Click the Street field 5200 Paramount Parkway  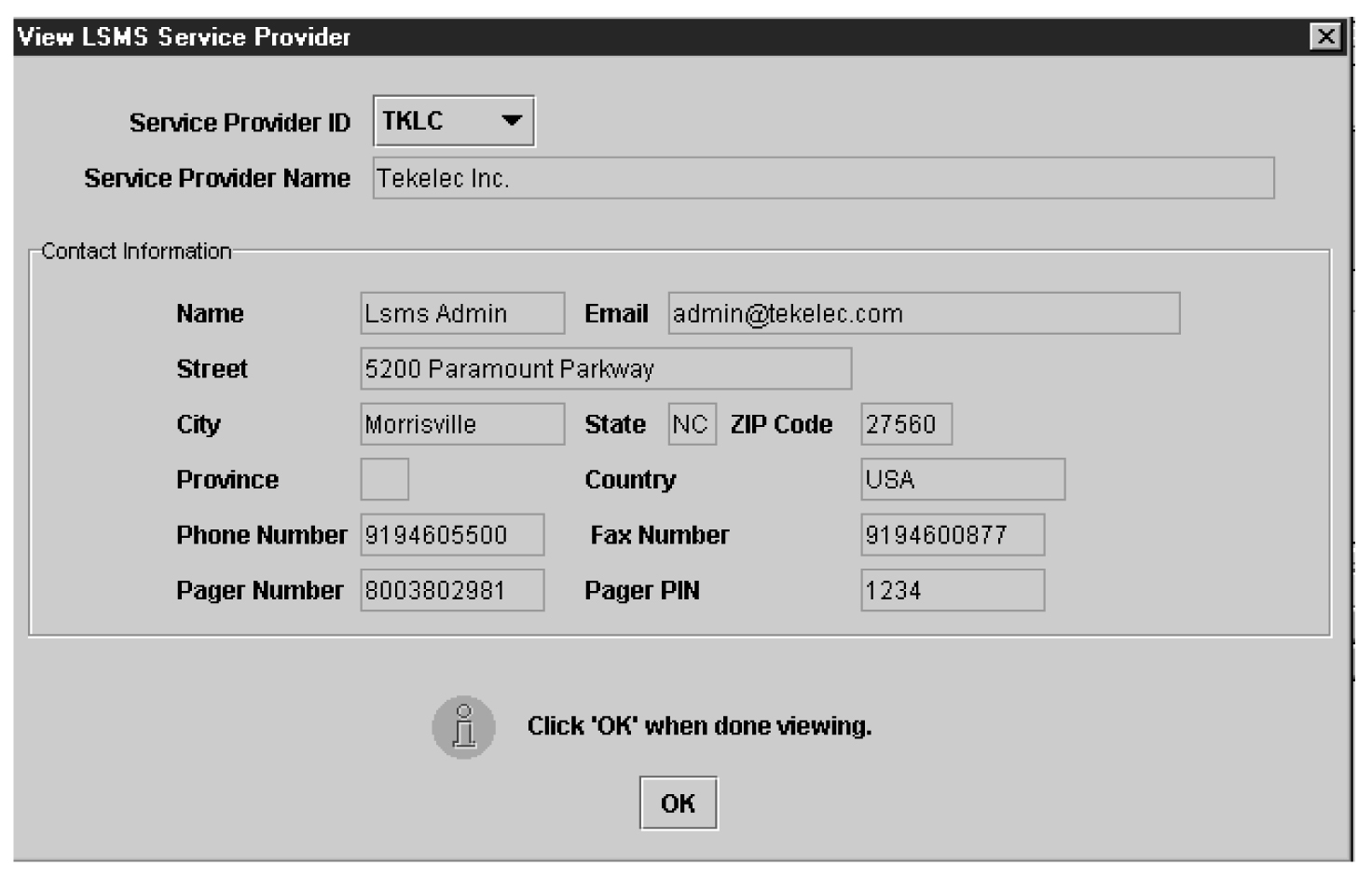(606, 368)
